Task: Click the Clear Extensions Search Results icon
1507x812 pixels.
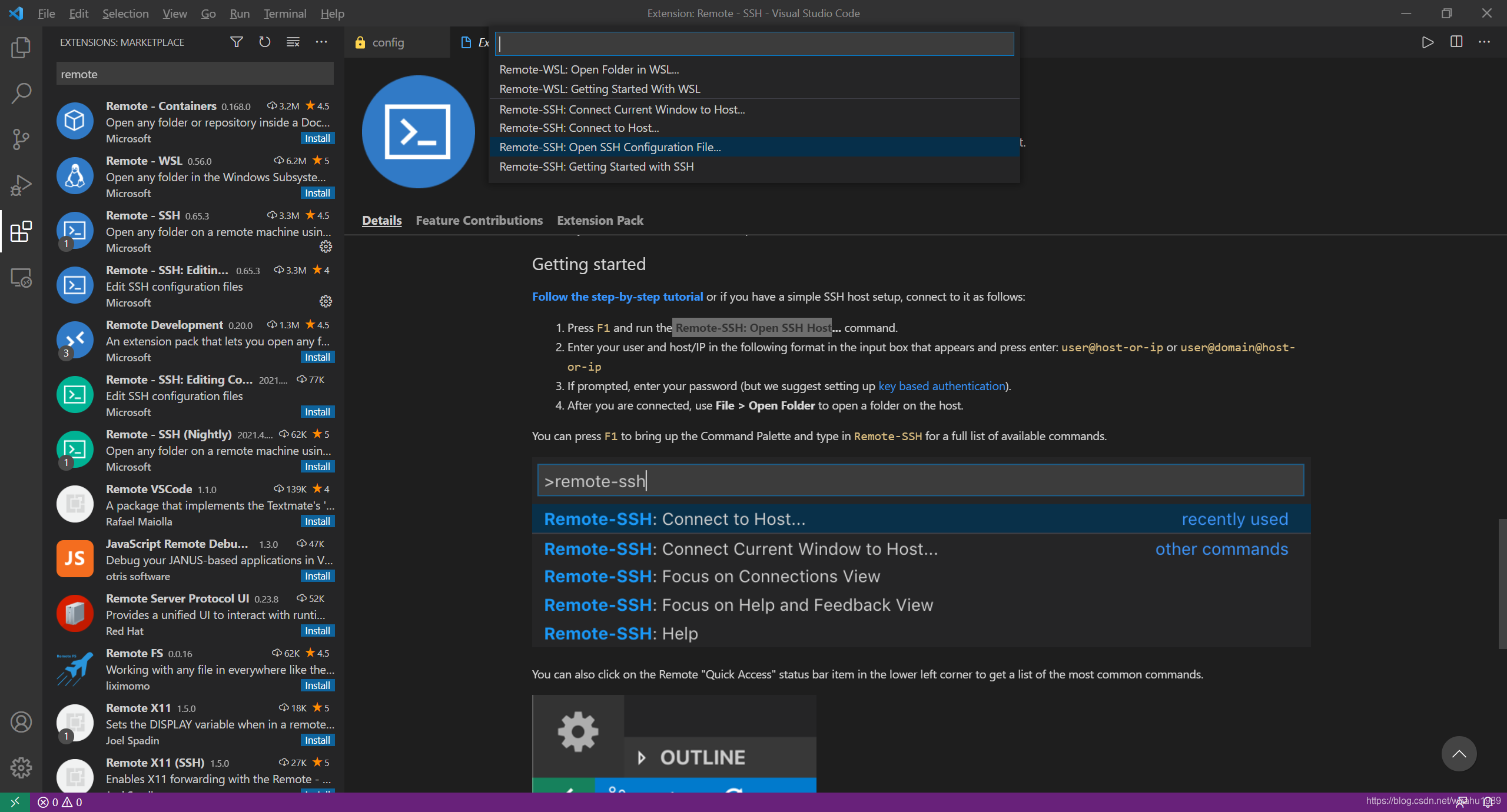Action: (293, 42)
